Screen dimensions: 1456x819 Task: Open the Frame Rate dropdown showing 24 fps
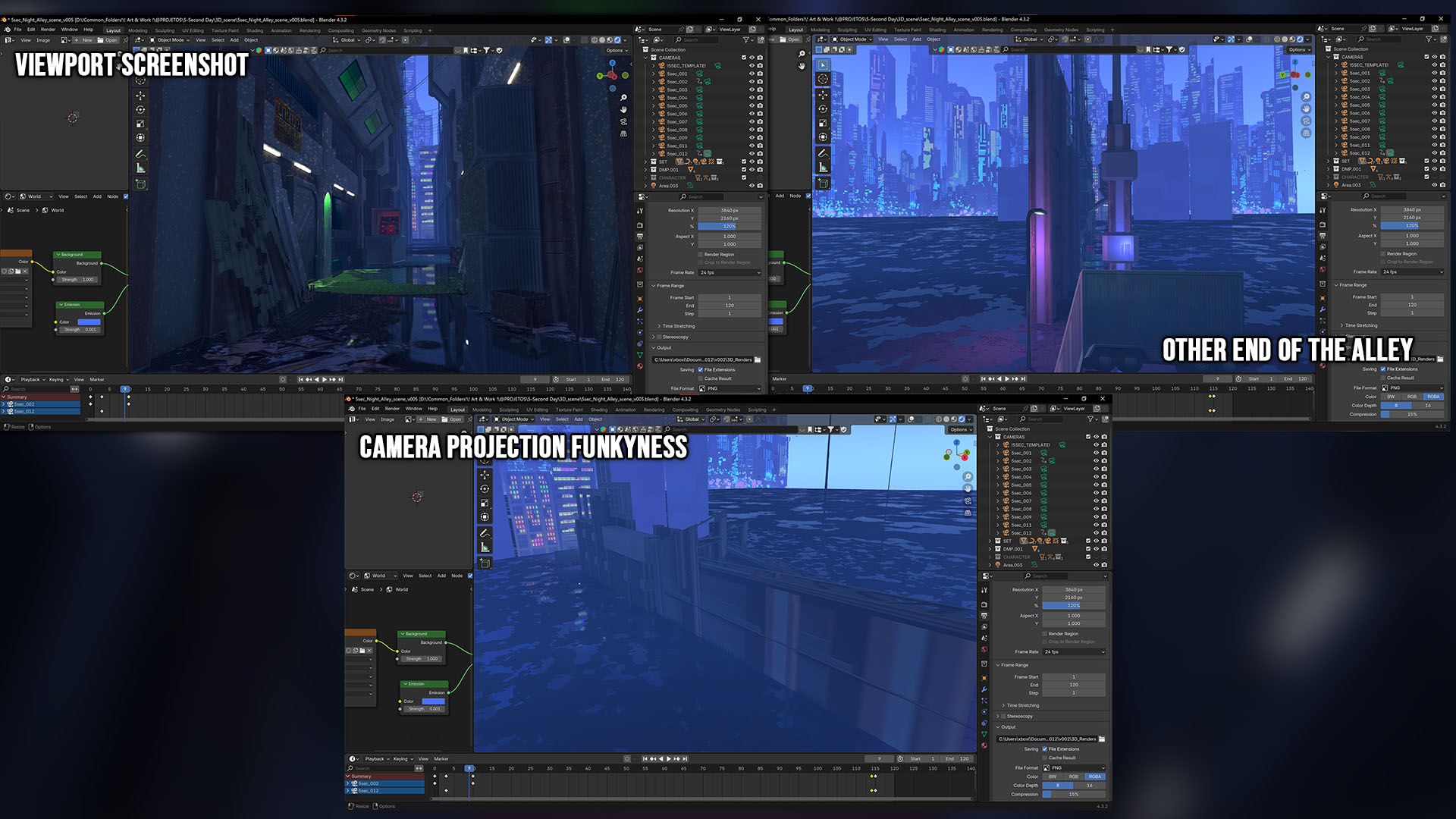coord(728,272)
